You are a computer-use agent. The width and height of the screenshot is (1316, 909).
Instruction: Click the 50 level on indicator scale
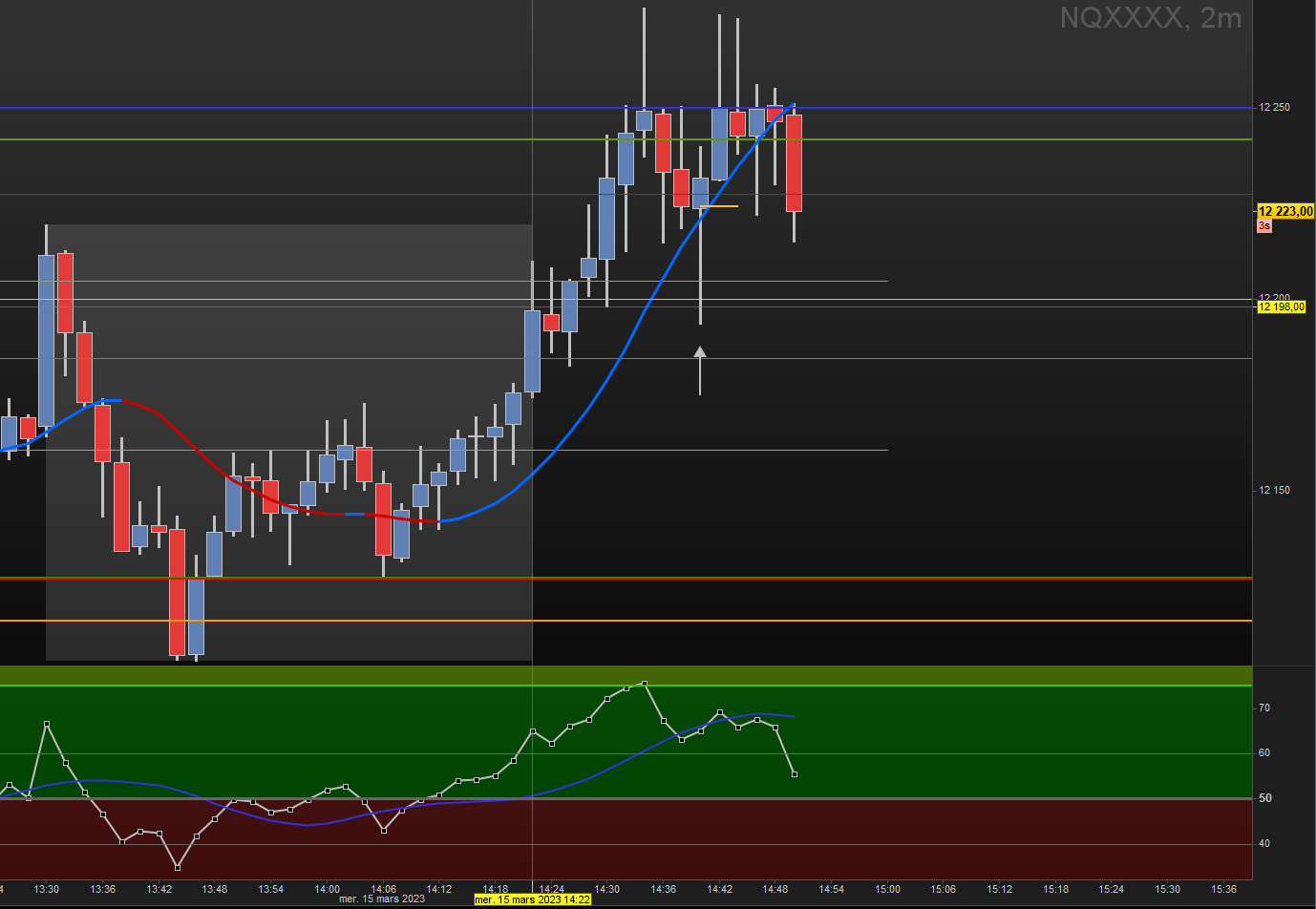click(1264, 798)
